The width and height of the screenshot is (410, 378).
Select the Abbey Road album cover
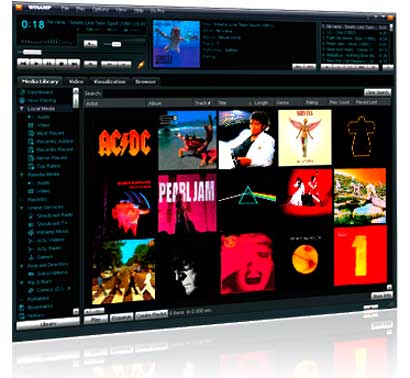[124, 271]
